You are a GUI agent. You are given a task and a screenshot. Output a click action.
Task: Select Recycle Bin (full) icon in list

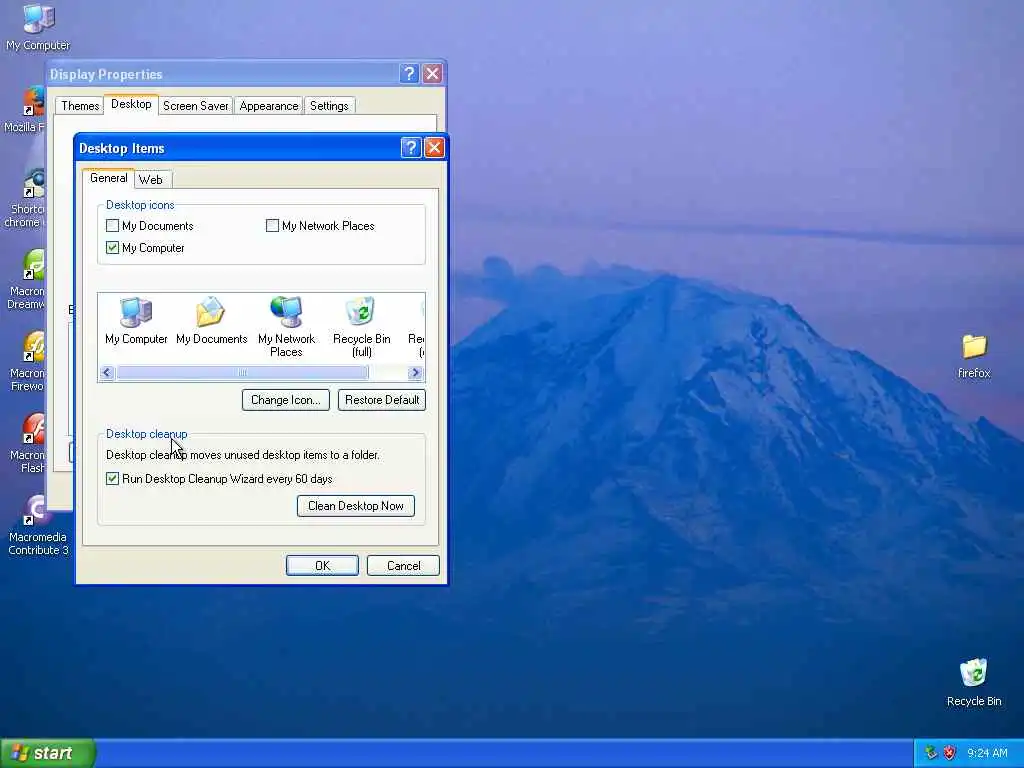point(361,327)
